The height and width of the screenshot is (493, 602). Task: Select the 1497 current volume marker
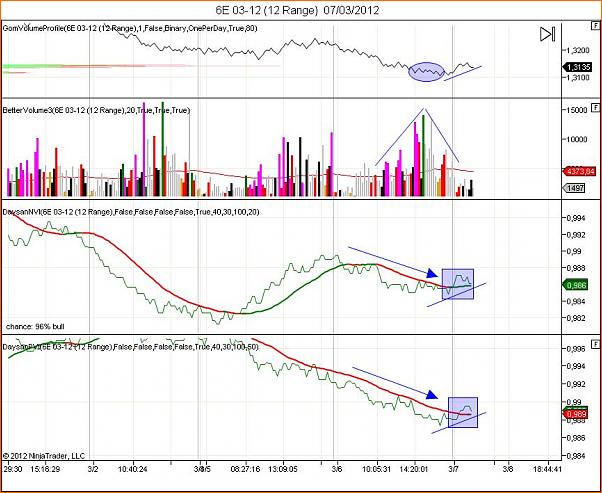[x=576, y=188]
